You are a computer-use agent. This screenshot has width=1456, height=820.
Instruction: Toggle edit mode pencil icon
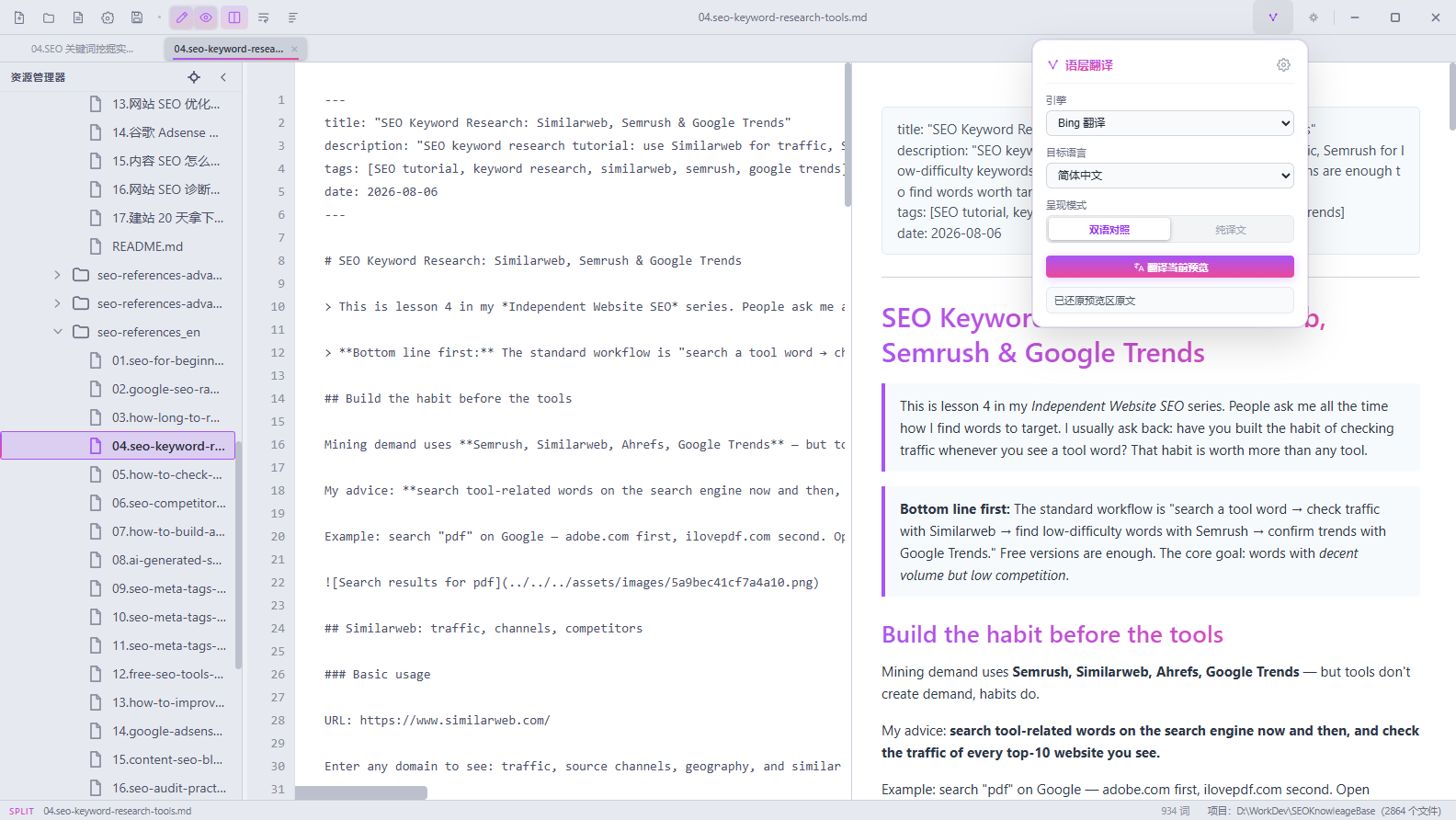coord(182,17)
